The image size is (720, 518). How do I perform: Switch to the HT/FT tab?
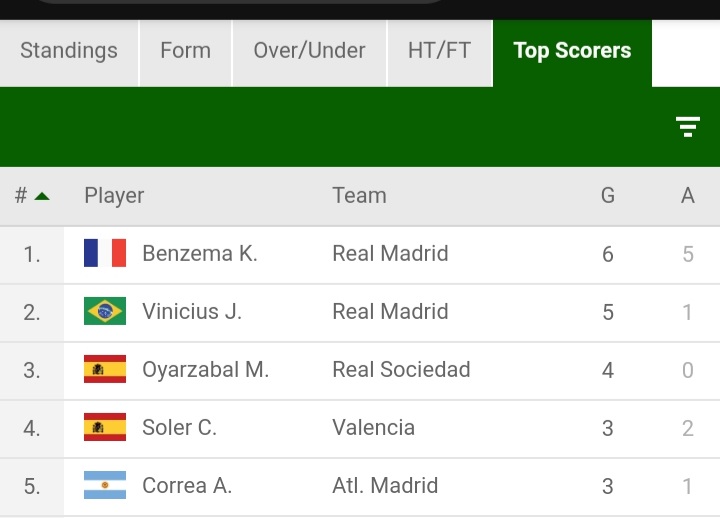click(x=439, y=51)
